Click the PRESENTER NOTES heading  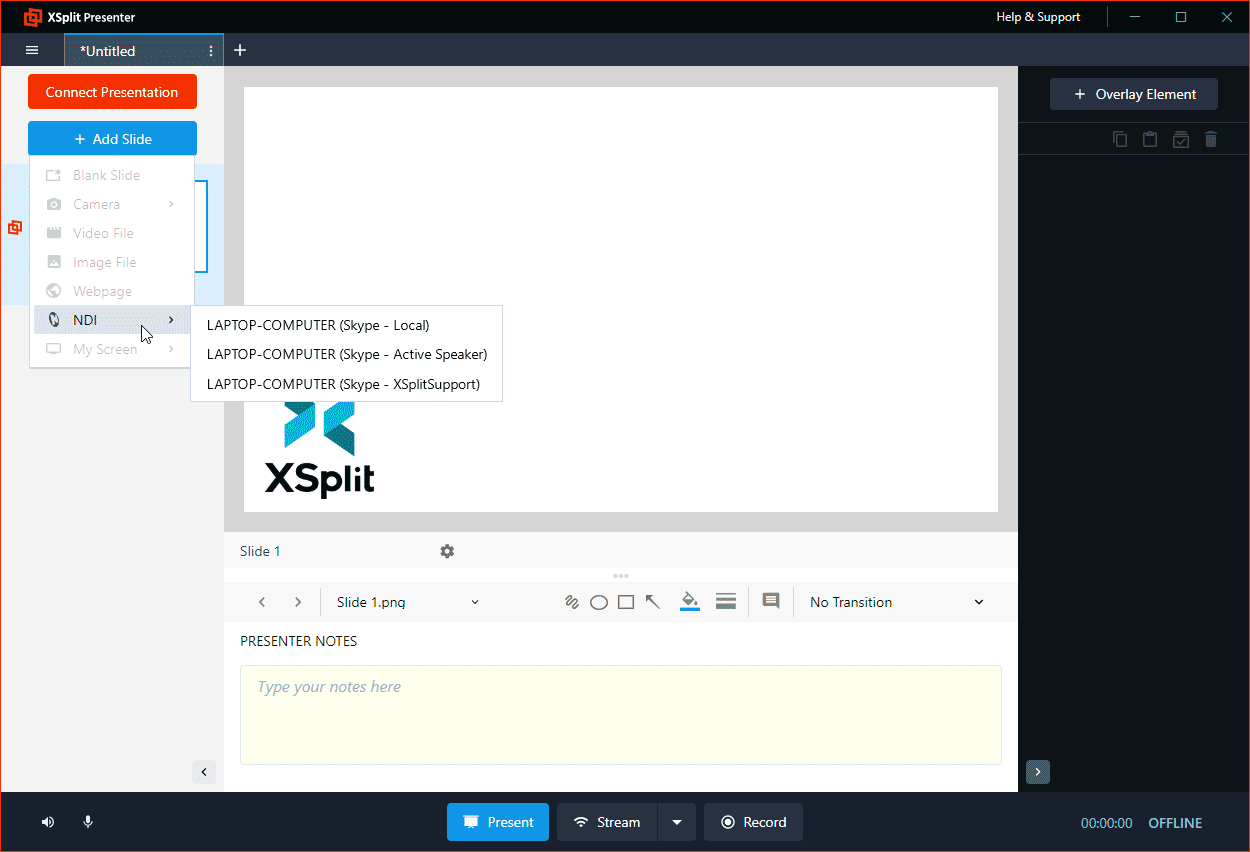299,641
